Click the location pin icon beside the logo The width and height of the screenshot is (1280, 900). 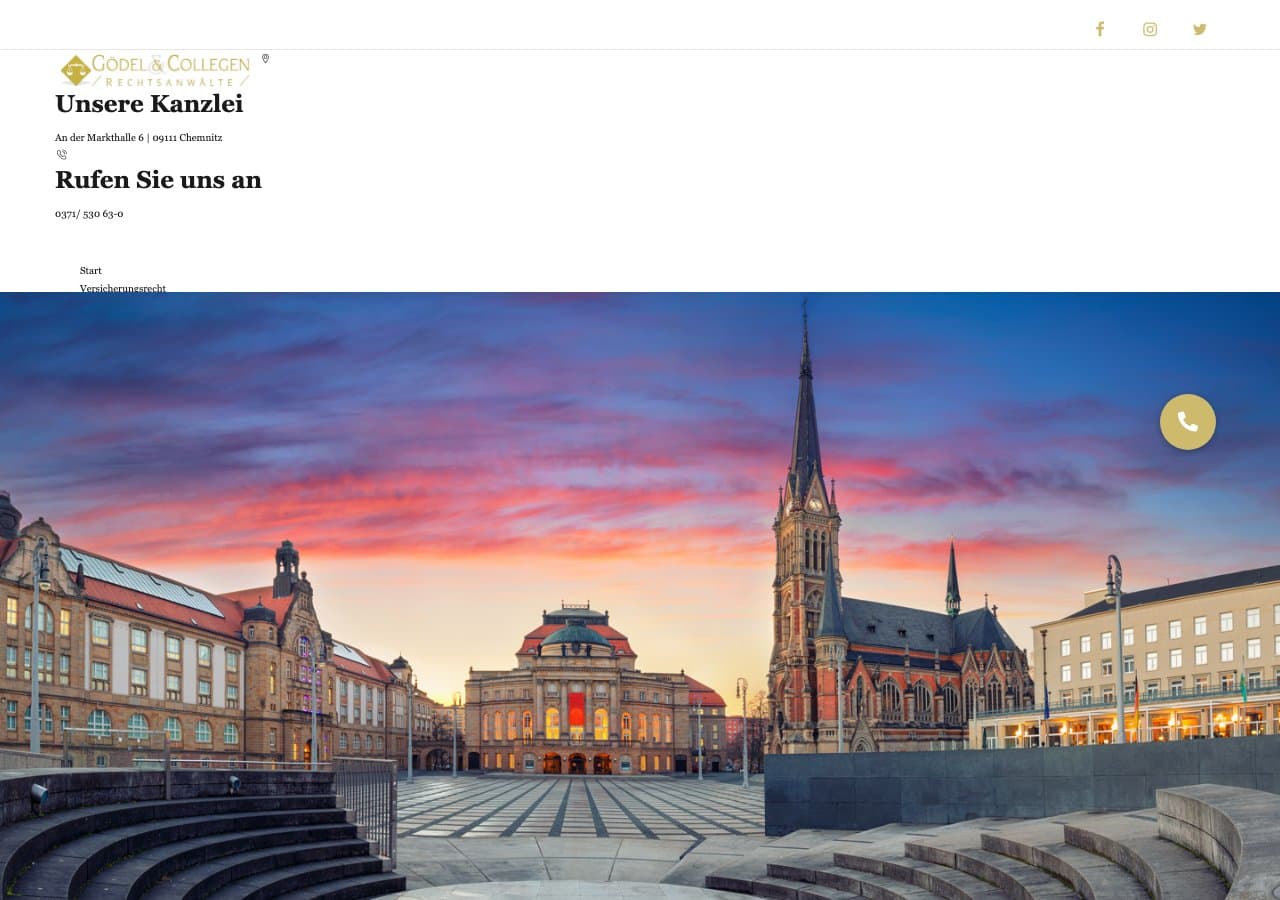(x=265, y=59)
